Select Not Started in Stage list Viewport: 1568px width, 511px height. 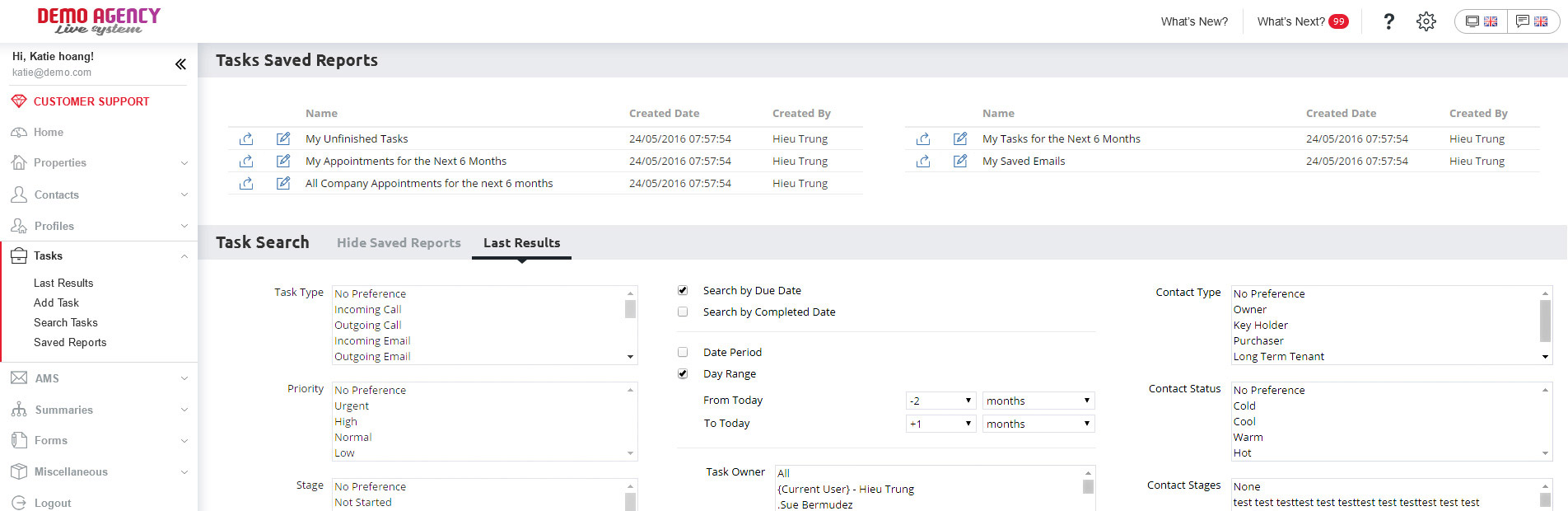[363, 502]
